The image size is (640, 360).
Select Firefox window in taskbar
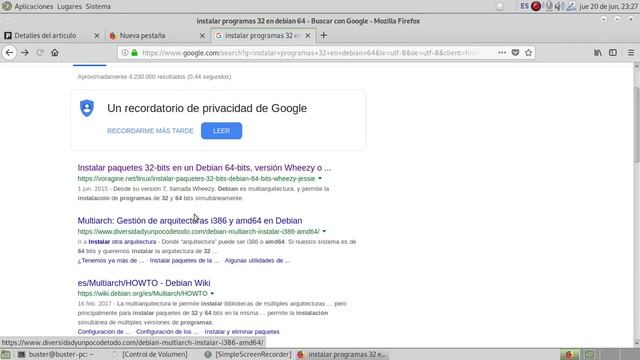point(342,354)
